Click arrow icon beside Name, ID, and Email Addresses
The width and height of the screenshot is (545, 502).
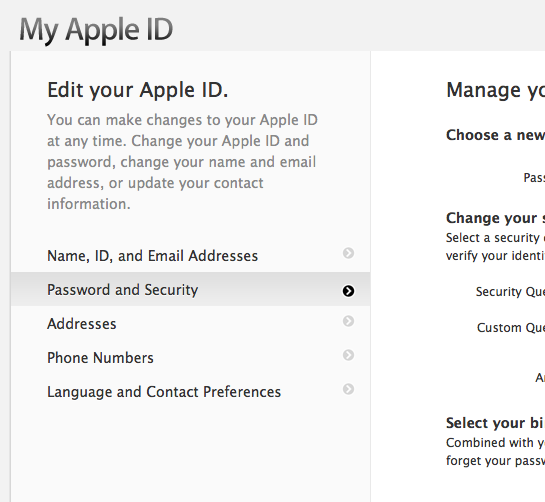(348, 253)
